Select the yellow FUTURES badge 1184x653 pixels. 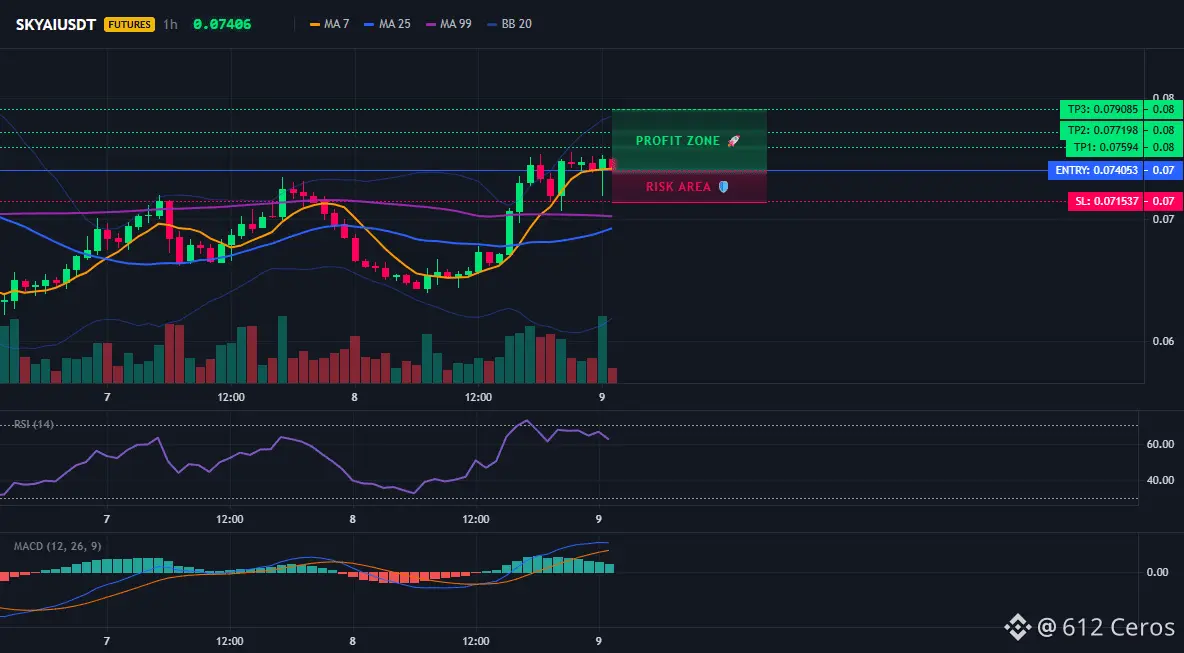(129, 24)
